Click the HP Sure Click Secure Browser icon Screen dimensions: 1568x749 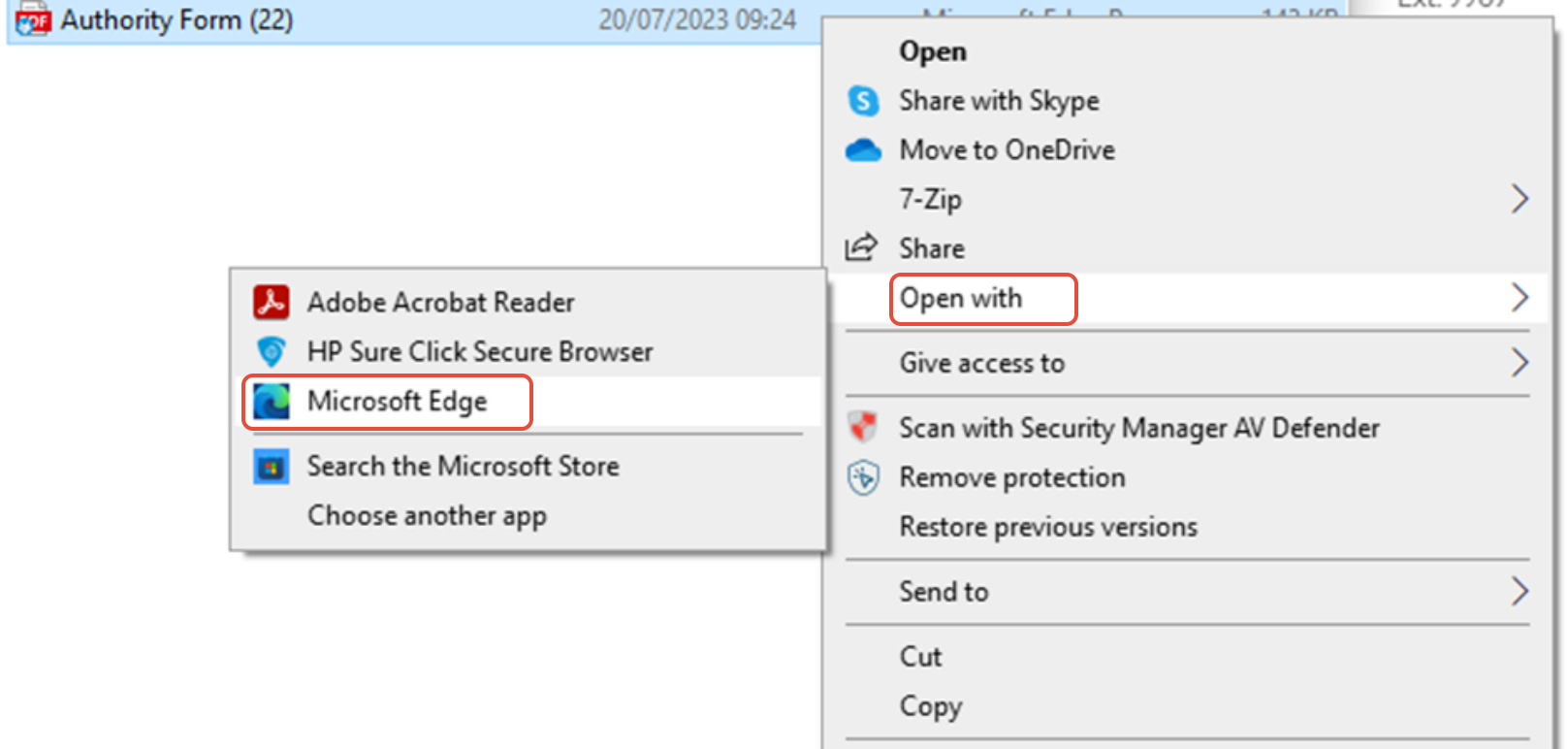pos(272,351)
